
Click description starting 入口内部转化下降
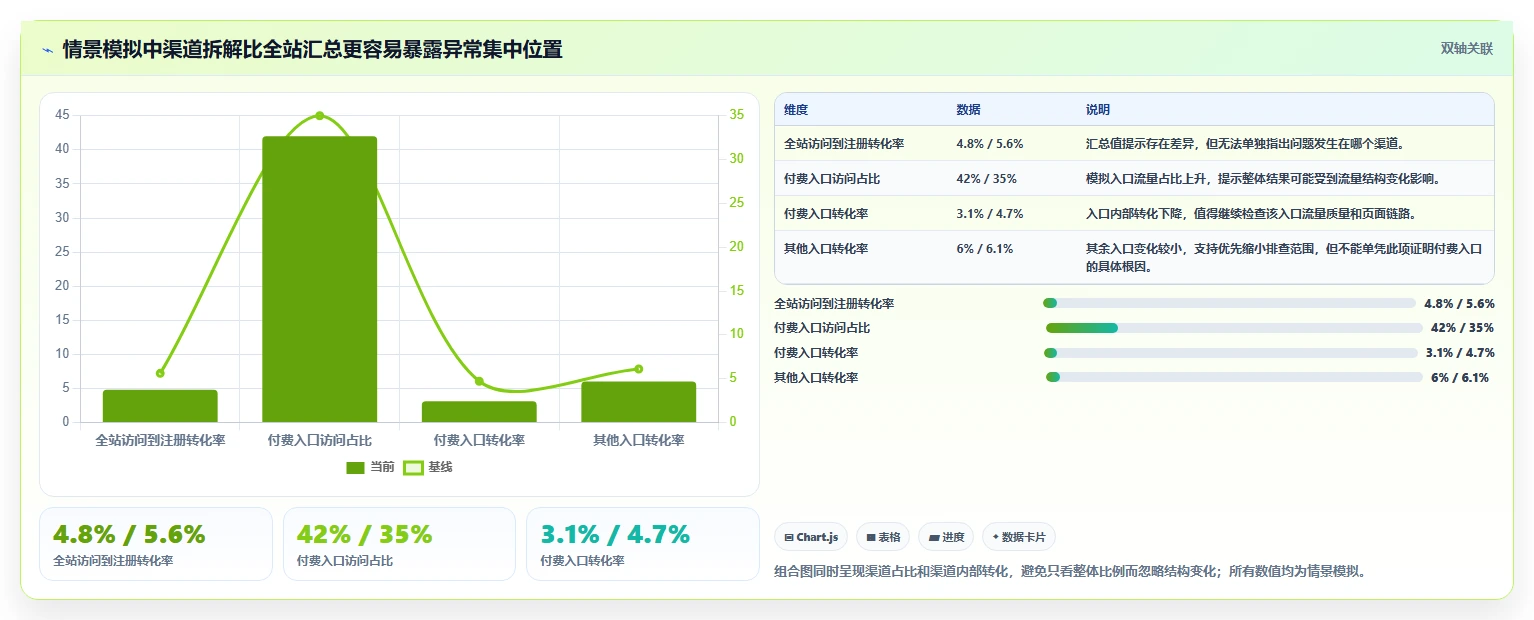pos(1251,214)
